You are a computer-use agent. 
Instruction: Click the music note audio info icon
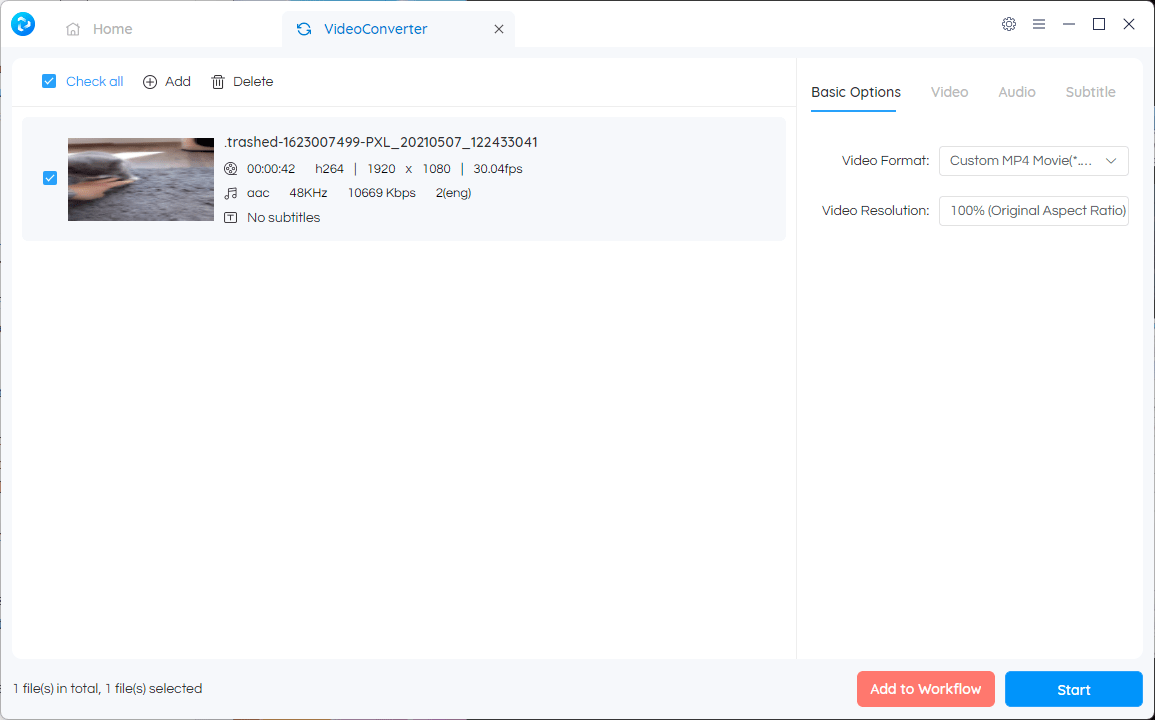232,192
